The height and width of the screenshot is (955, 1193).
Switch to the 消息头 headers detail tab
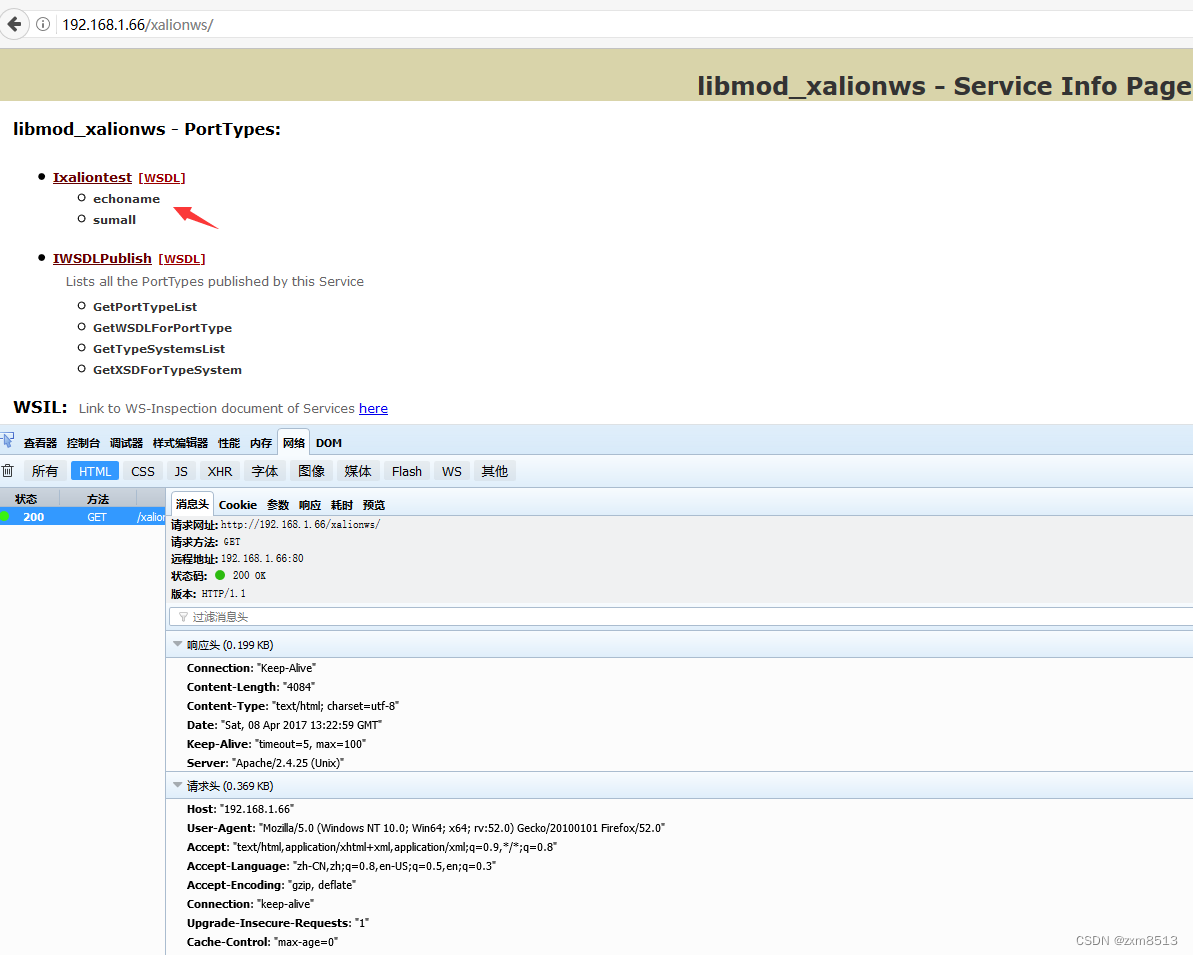coord(192,505)
